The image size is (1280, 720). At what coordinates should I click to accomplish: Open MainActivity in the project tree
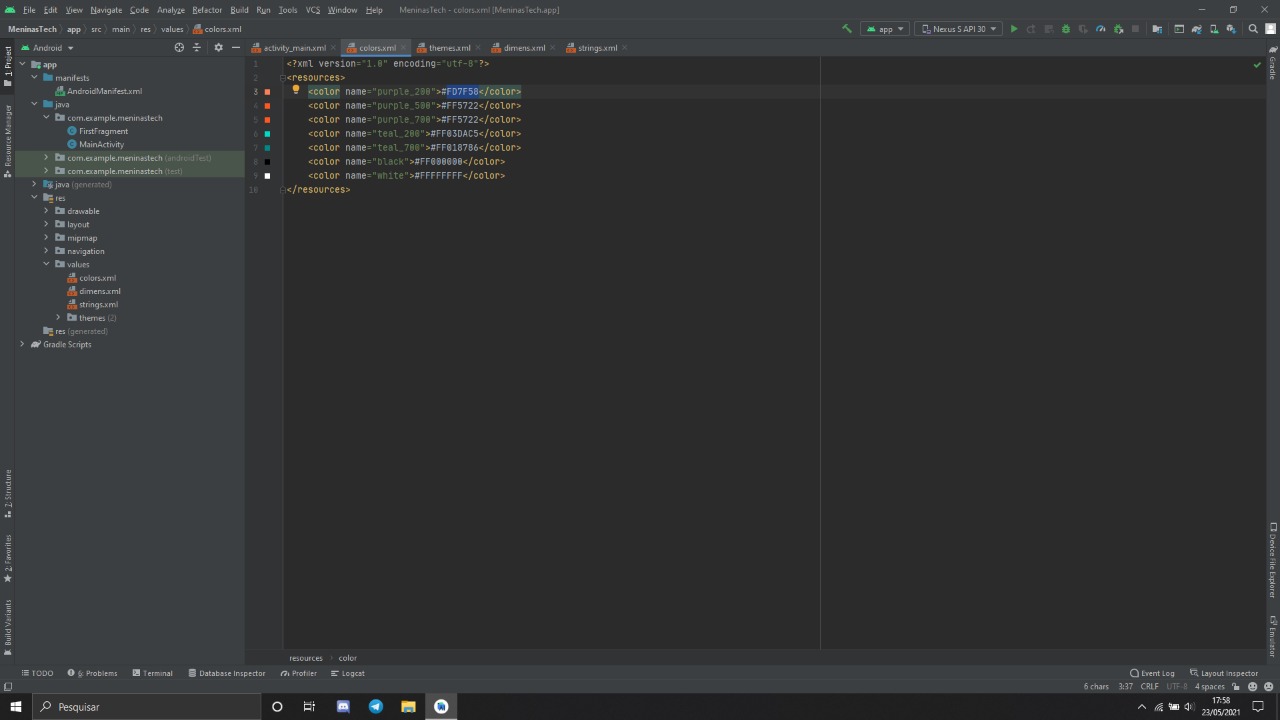click(x=95, y=144)
